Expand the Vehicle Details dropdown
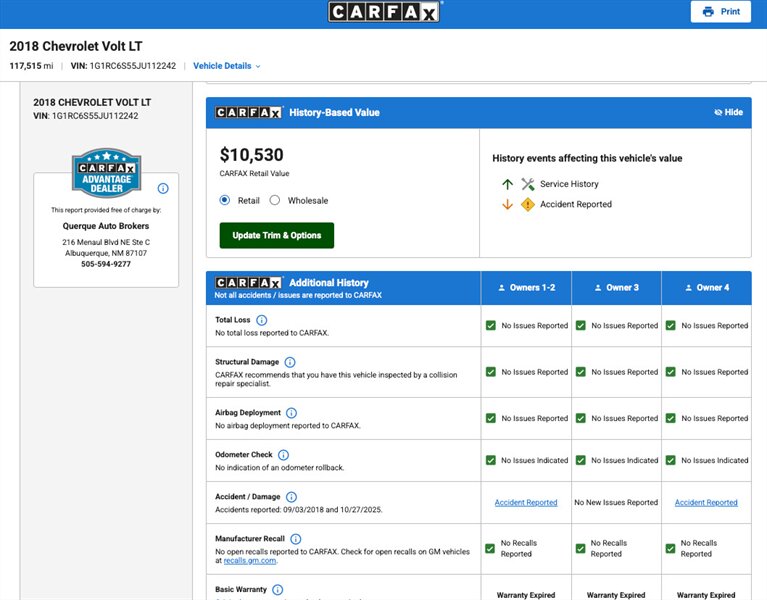The image size is (767, 600). click(226, 66)
